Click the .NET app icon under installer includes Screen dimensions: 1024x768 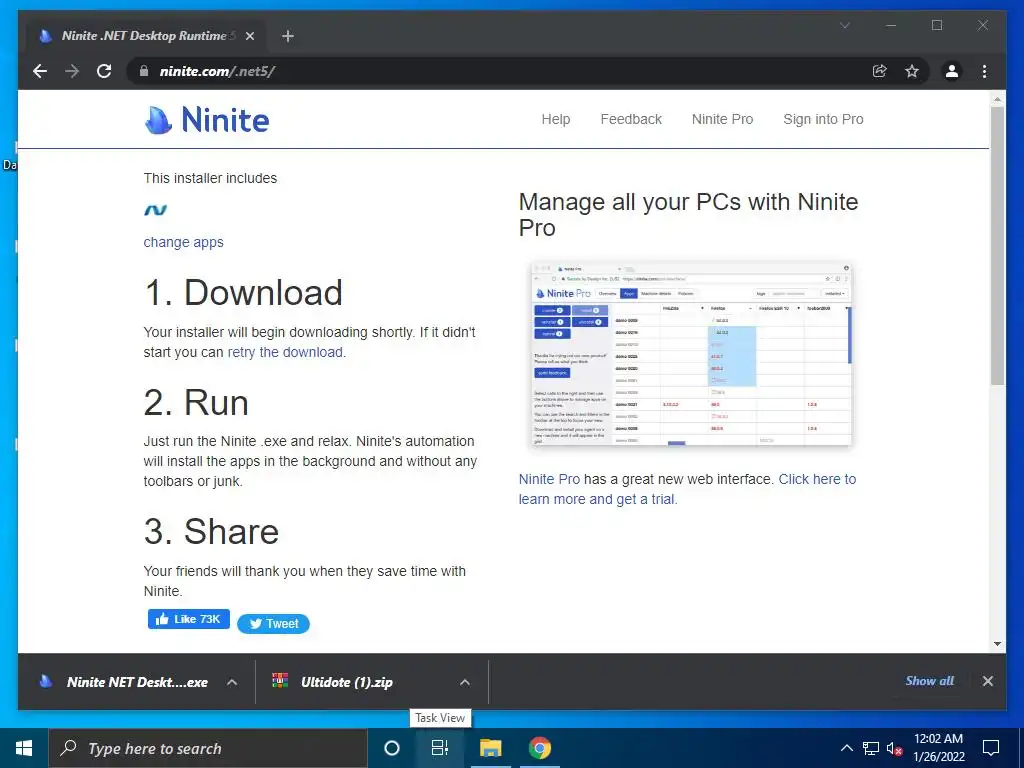coord(155,210)
